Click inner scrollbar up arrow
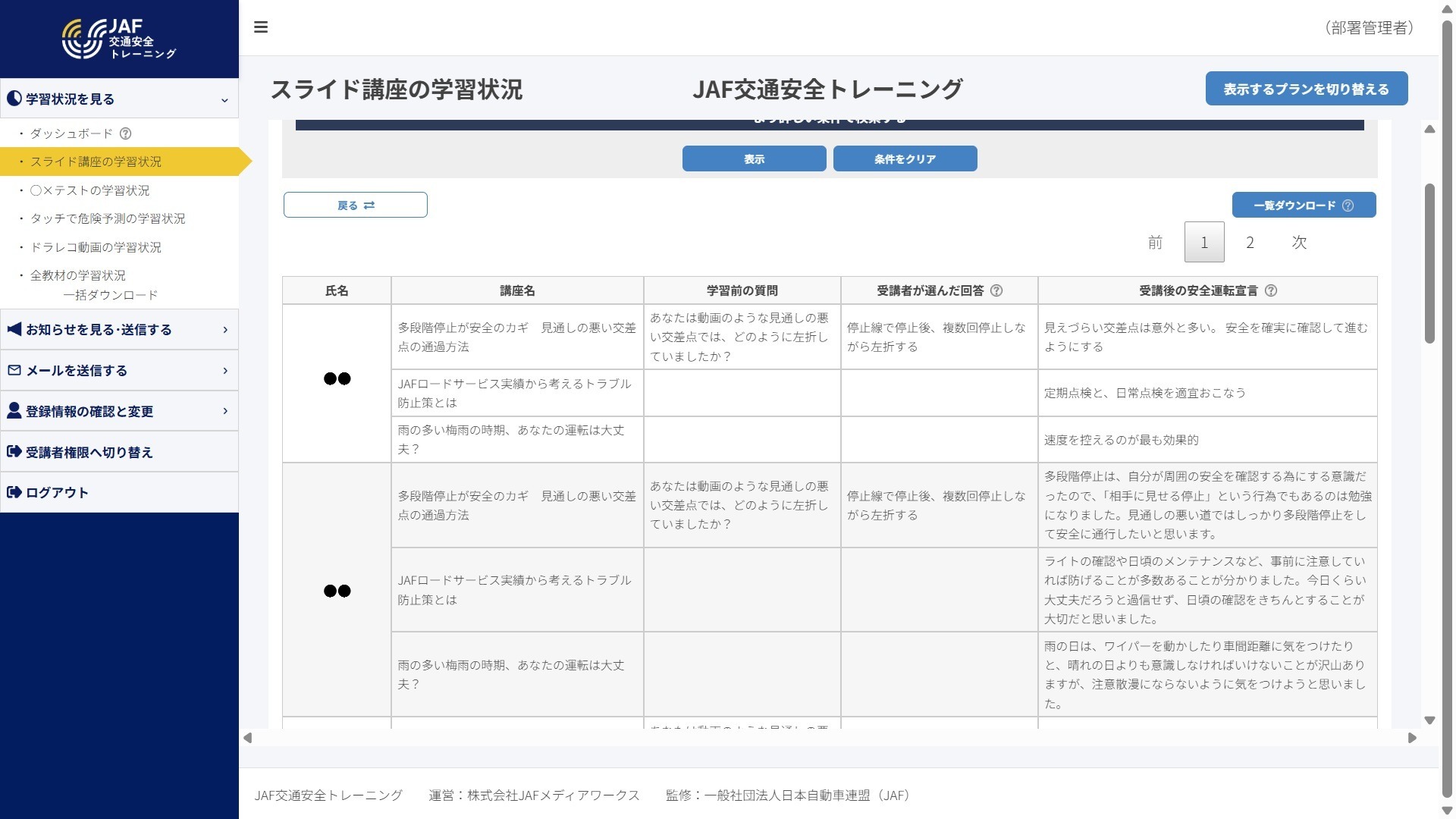 pos(1429,129)
